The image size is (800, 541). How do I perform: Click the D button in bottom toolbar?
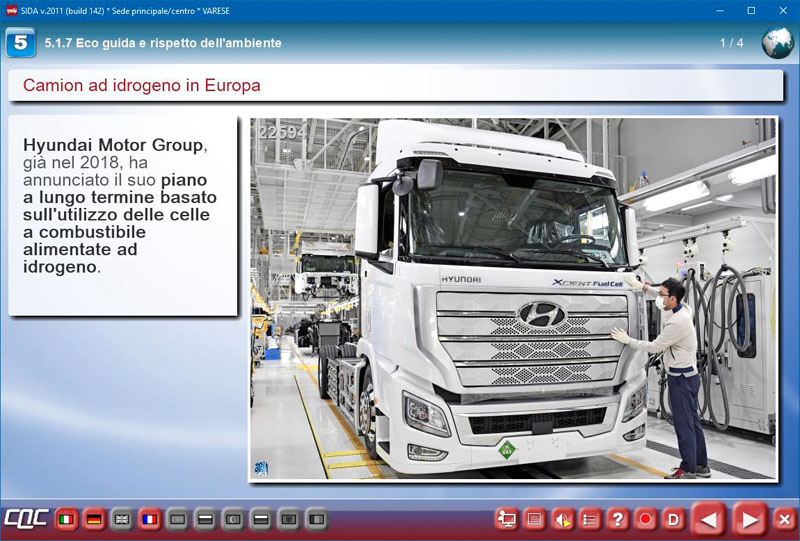coord(673,519)
